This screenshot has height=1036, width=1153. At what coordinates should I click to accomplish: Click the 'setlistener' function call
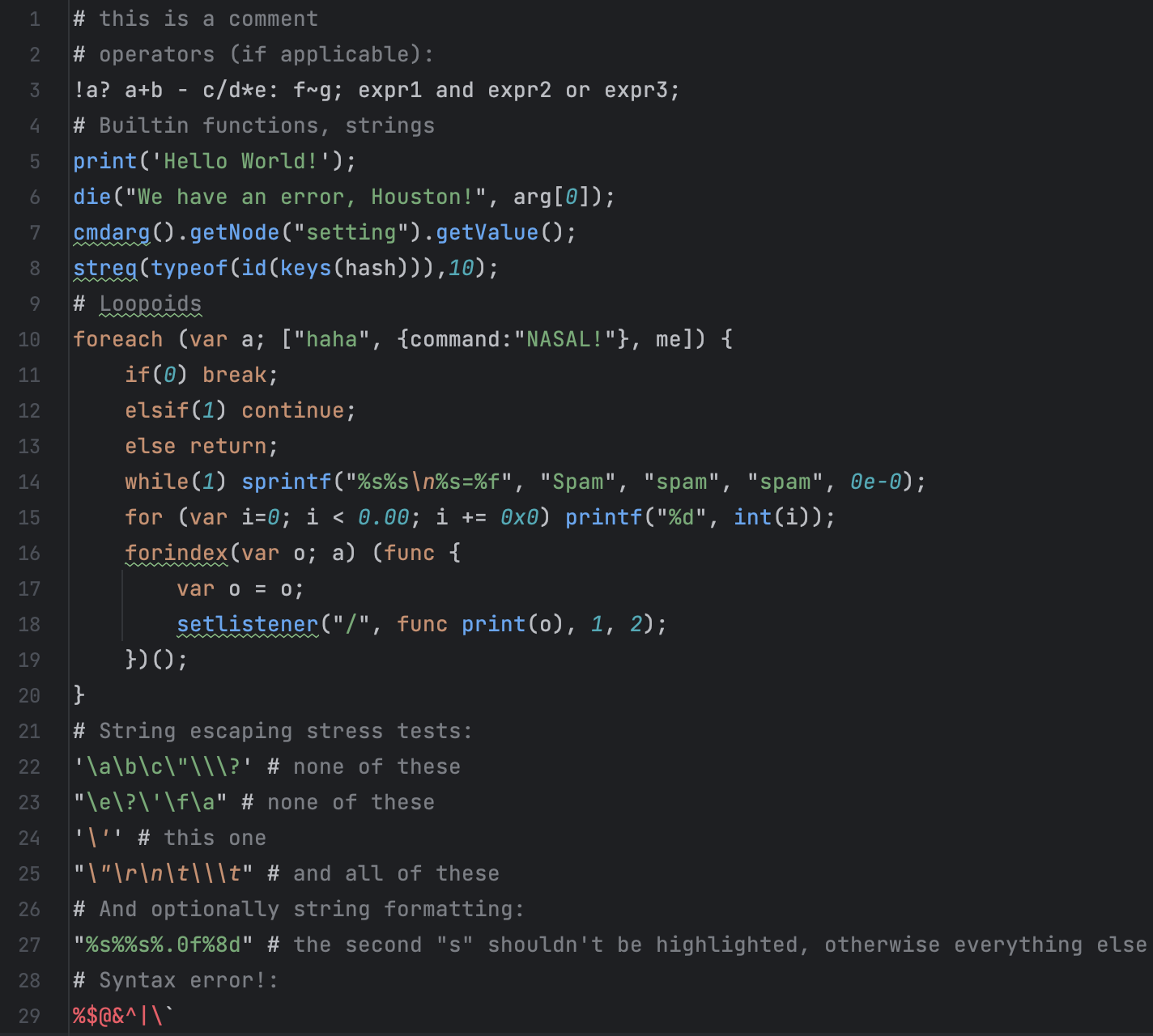248,624
